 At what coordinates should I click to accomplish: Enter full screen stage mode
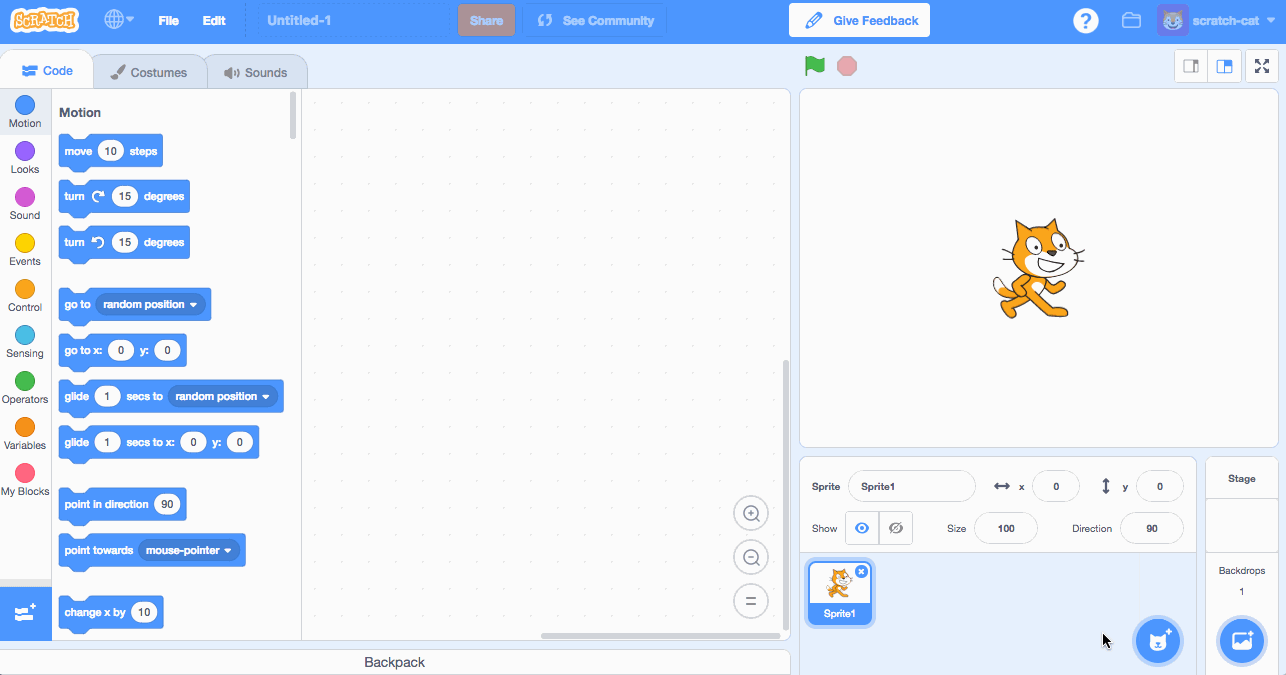click(x=1262, y=66)
